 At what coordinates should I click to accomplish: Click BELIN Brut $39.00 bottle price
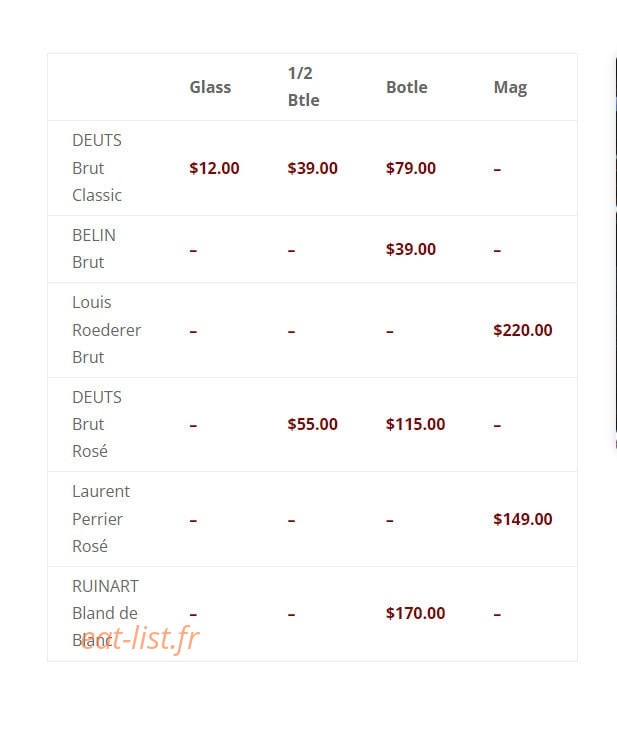click(x=411, y=249)
